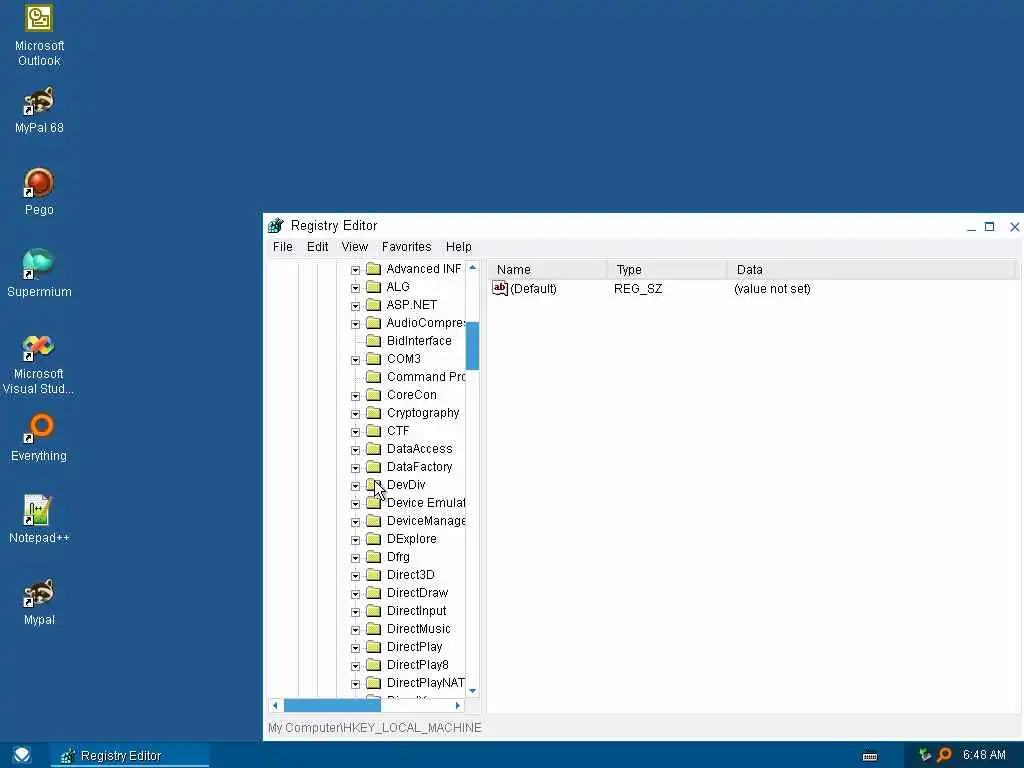Expand the DirectMusic key node
Image resolution: width=1024 pixels, height=768 pixels.
[x=355, y=630]
